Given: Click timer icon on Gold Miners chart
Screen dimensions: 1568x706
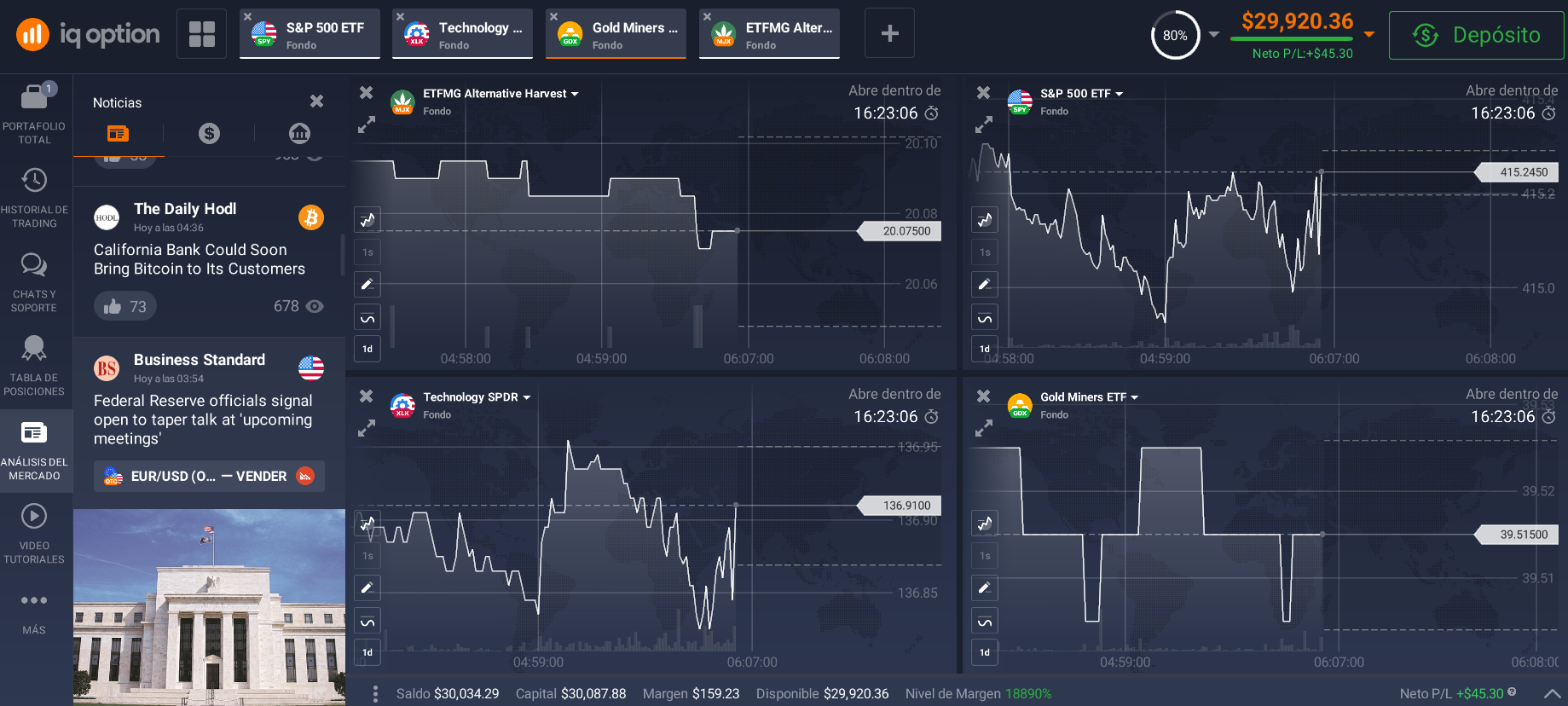Looking at the screenshot, I should 1549,417.
